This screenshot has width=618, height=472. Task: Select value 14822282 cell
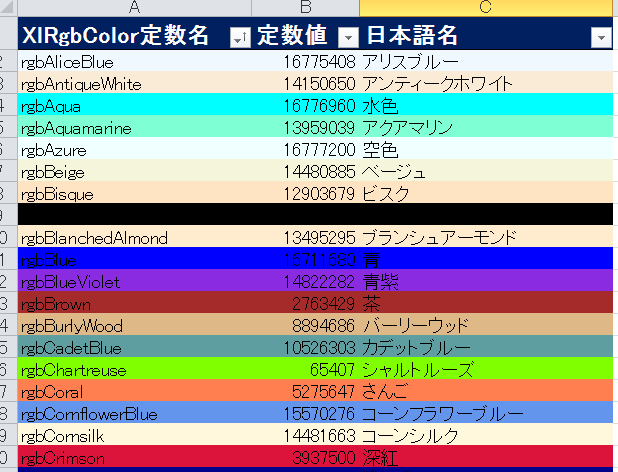click(305, 281)
